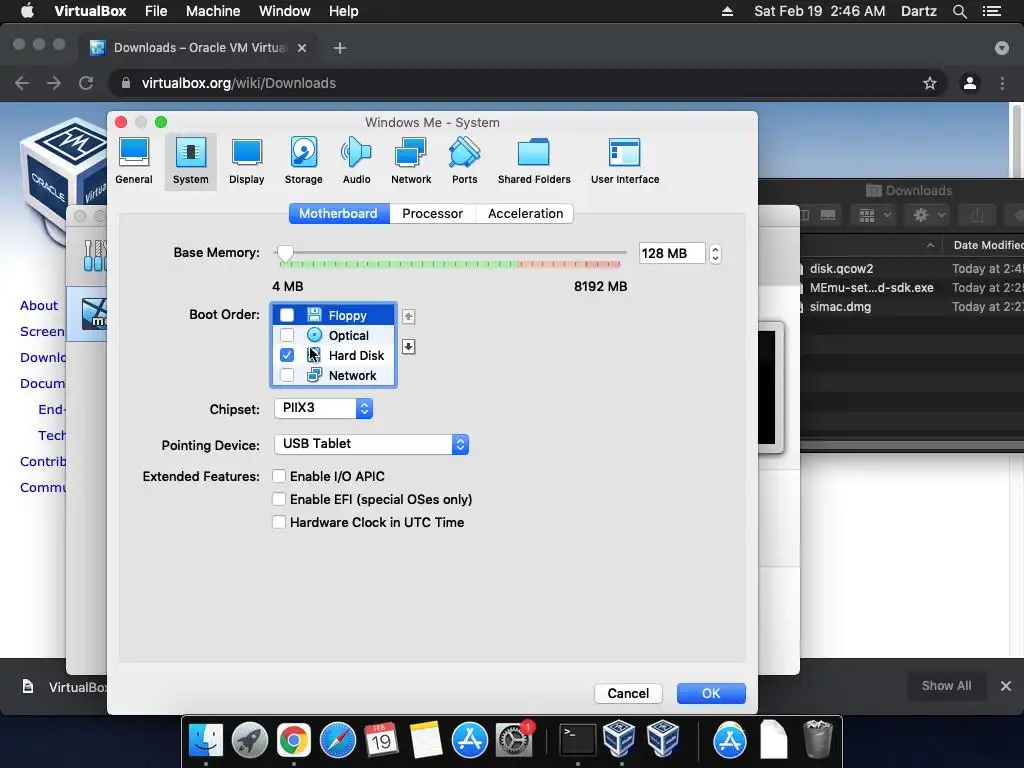Open the File menu
This screenshot has height=768, width=1024.
[155, 11]
